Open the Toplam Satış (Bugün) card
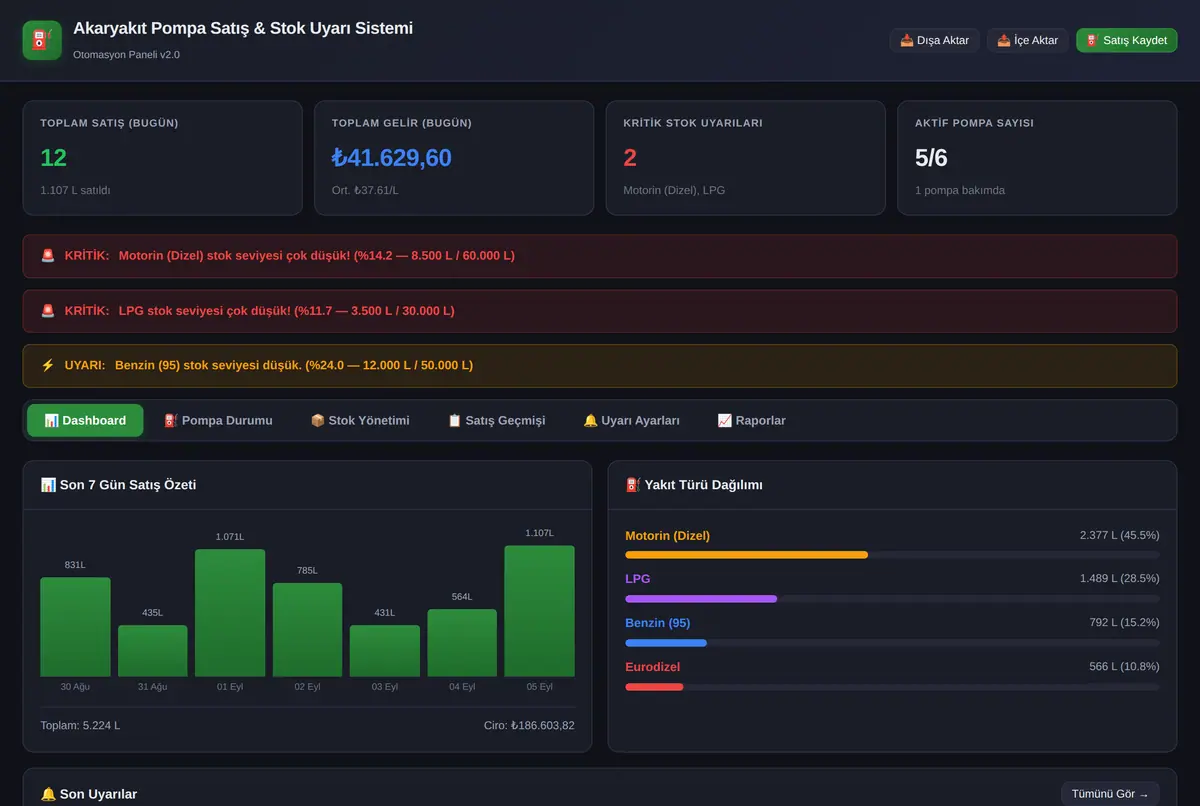This screenshot has height=806, width=1200. [162, 158]
